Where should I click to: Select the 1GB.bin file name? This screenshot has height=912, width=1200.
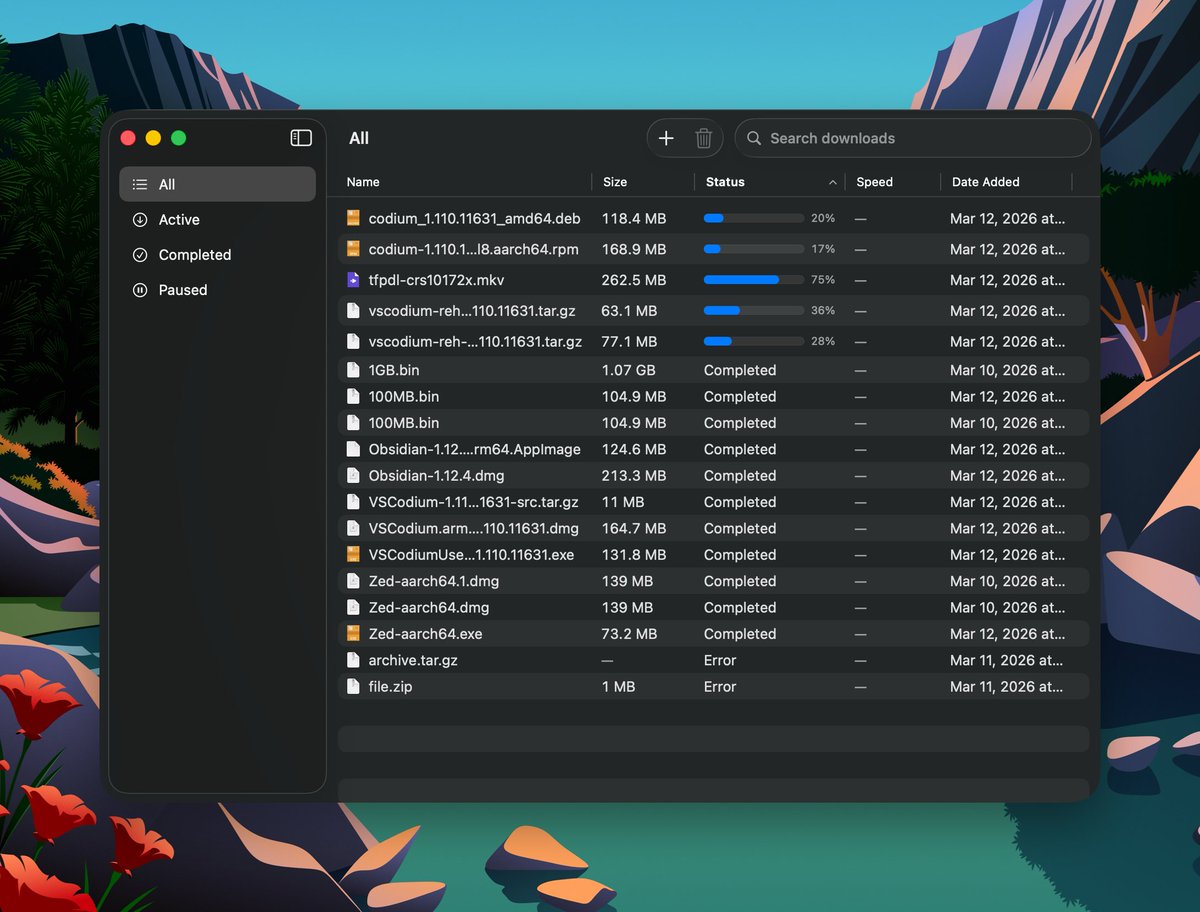point(394,370)
